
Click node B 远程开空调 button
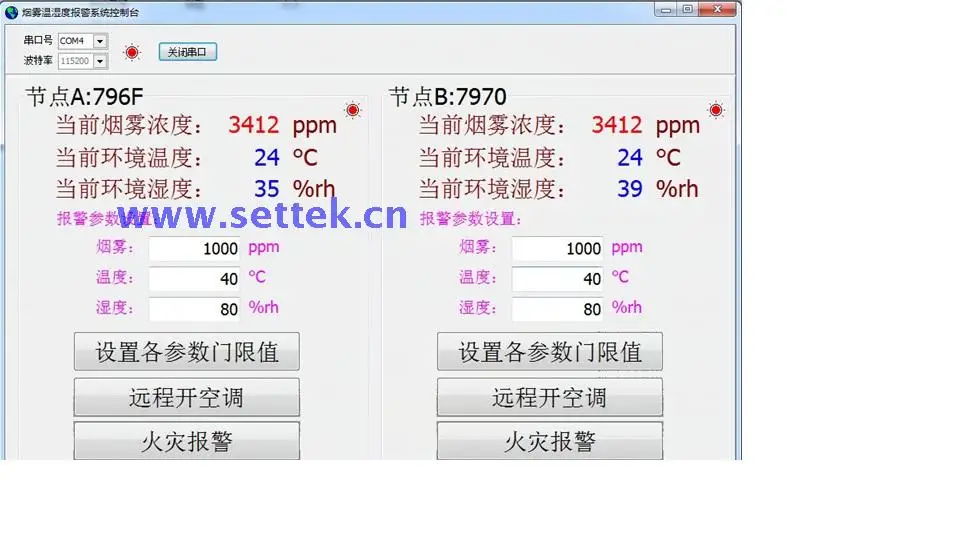[550, 397]
